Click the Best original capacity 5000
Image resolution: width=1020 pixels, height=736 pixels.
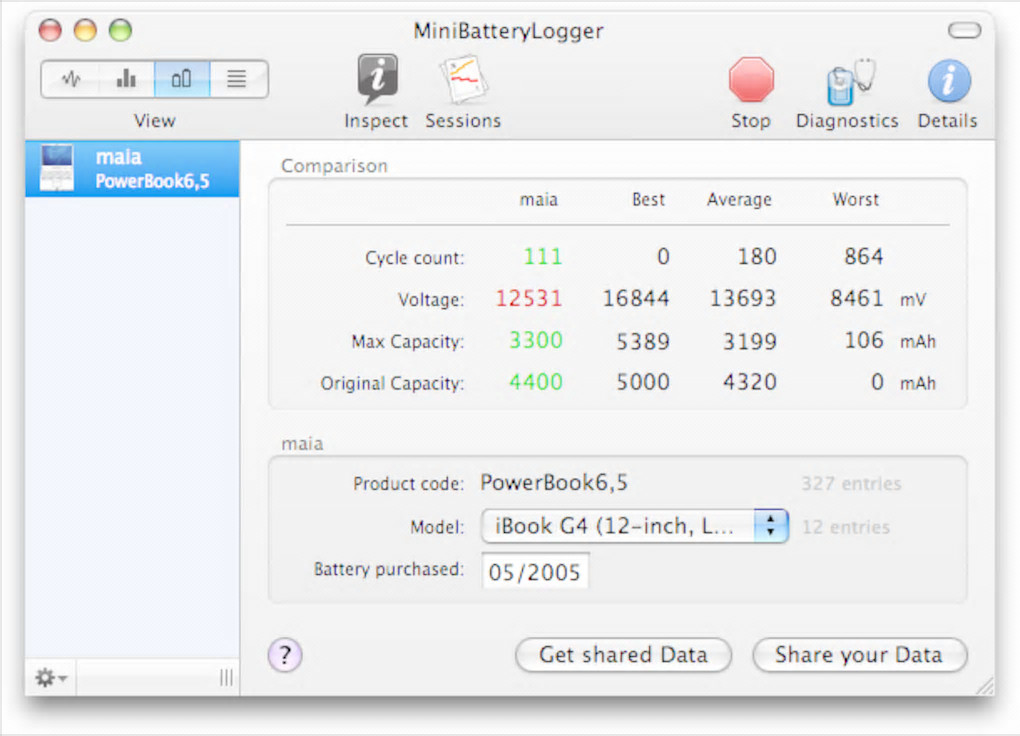[643, 382]
